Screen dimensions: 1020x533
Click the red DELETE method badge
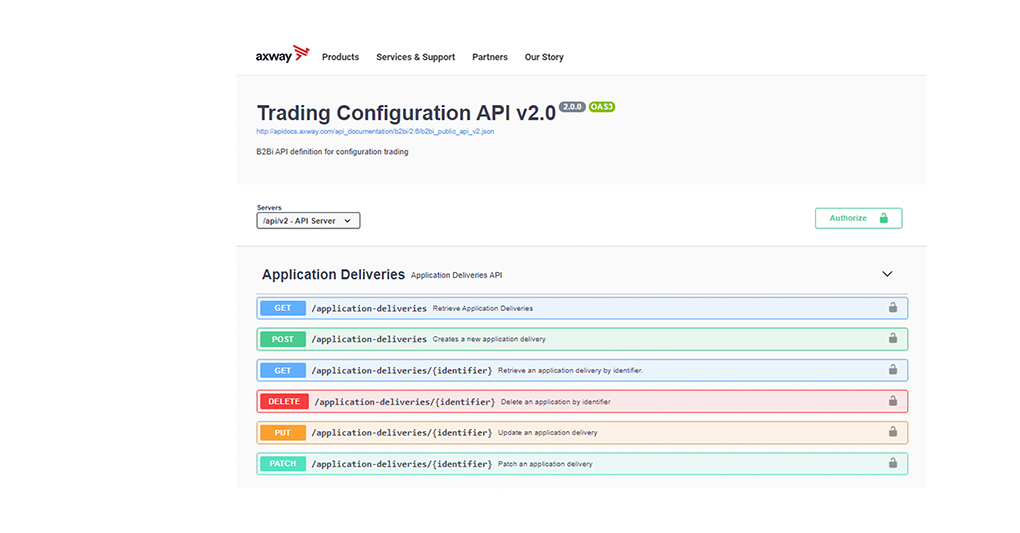click(x=284, y=401)
